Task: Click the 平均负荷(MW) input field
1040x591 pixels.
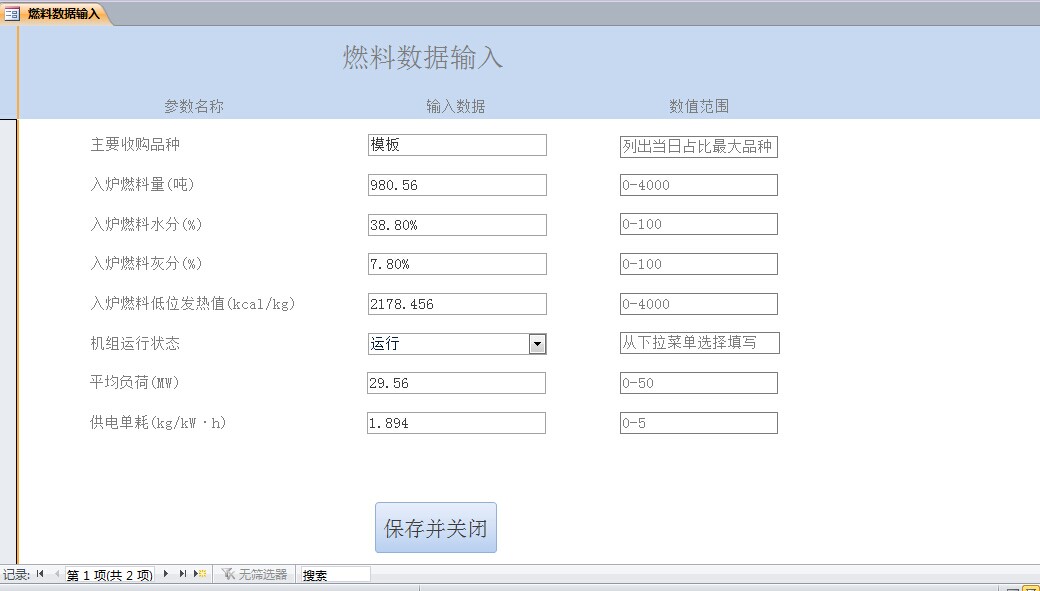Action: 456,383
